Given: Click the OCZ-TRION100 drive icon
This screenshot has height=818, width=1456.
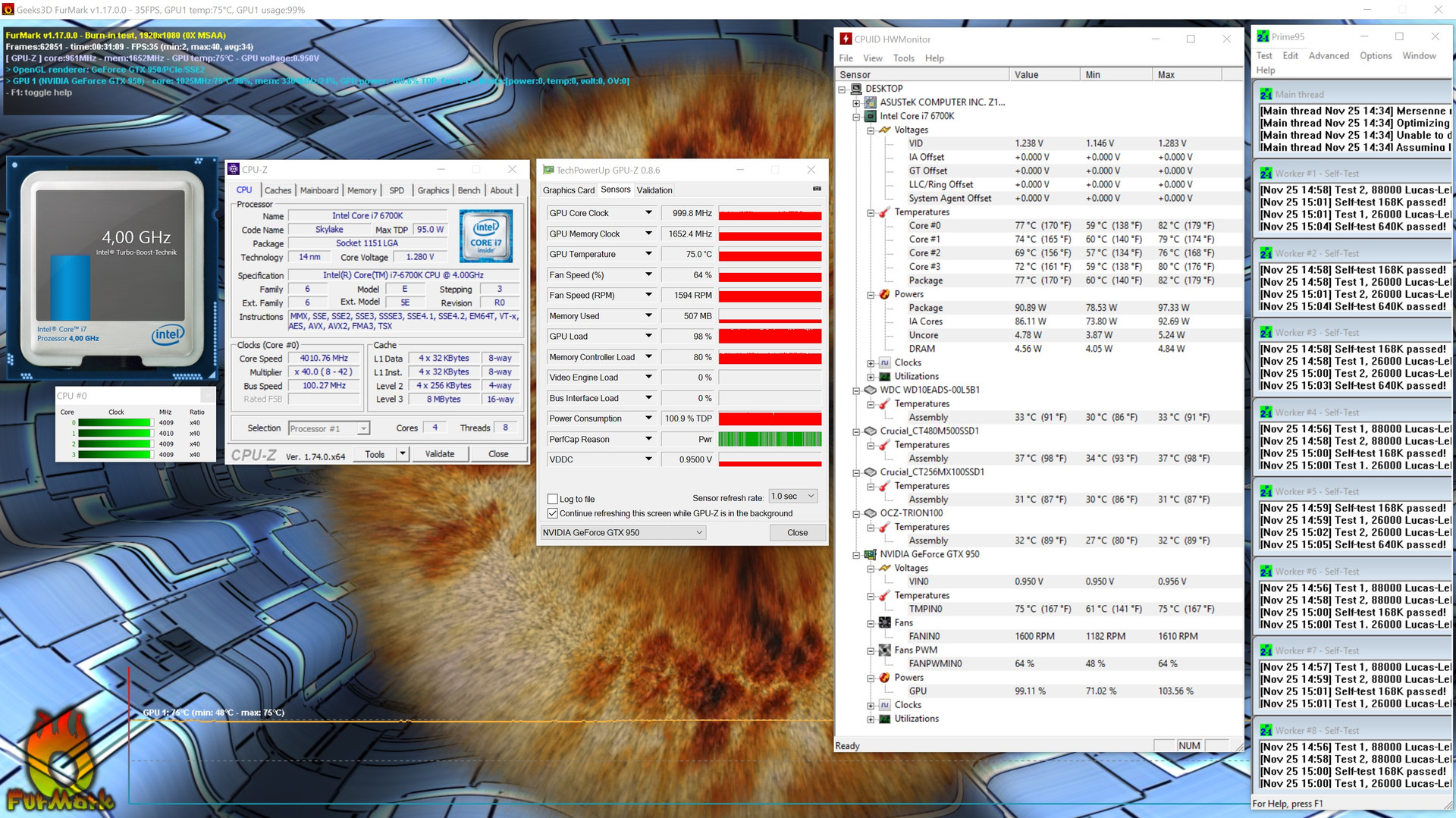Looking at the screenshot, I should tap(871, 513).
